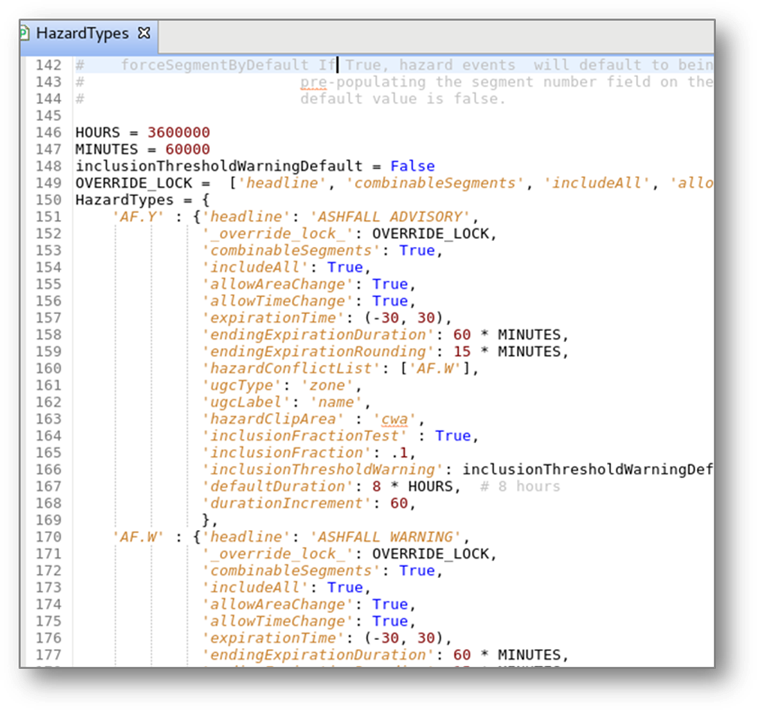The image size is (757, 710).
Task: Click 'endingExpirationRounding' on line 159
Action: [x=318, y=352]
